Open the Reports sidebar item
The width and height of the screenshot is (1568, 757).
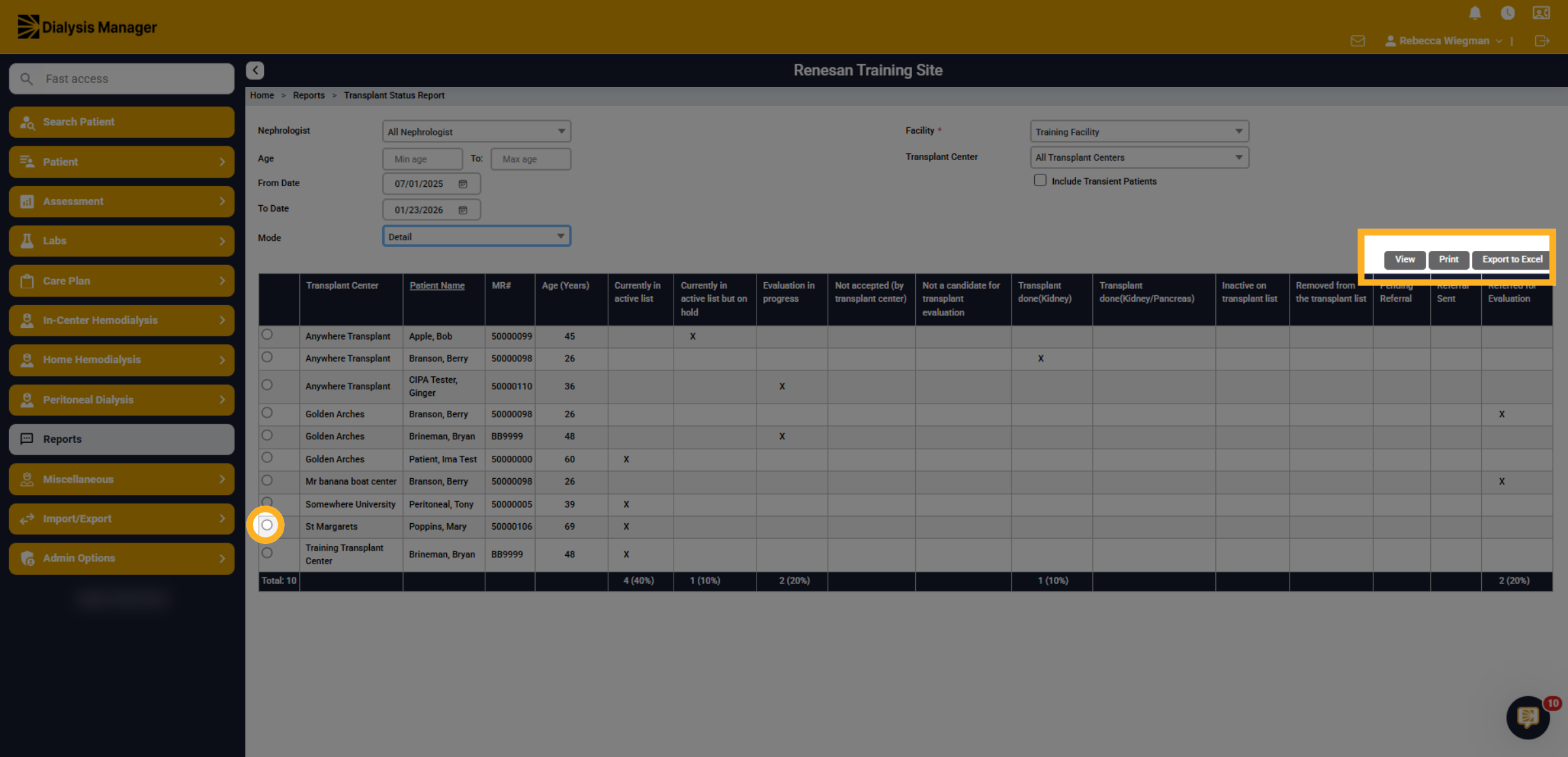tap(122, 440)
